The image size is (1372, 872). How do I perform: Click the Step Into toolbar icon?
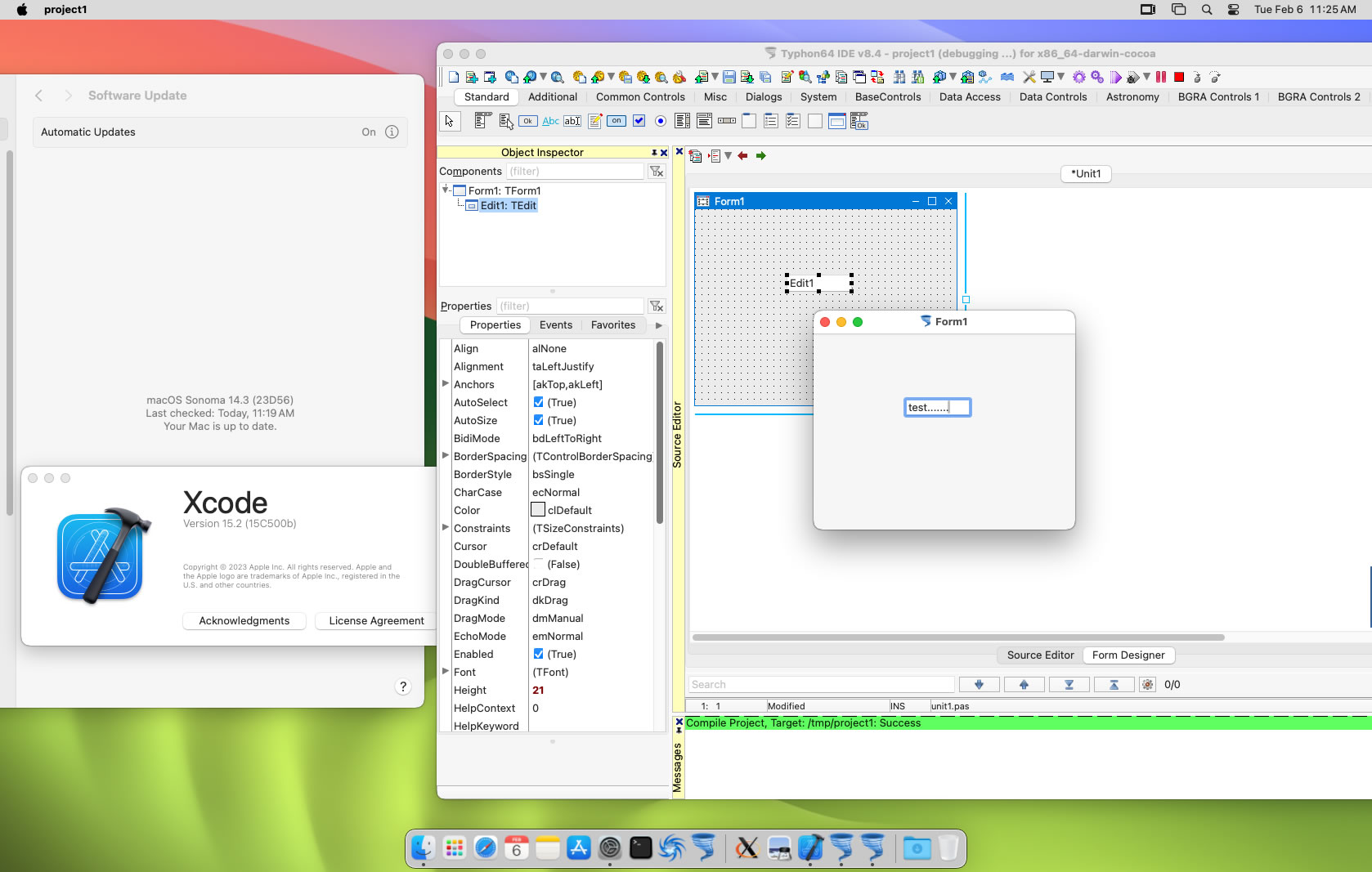(x=1197, y=77)
